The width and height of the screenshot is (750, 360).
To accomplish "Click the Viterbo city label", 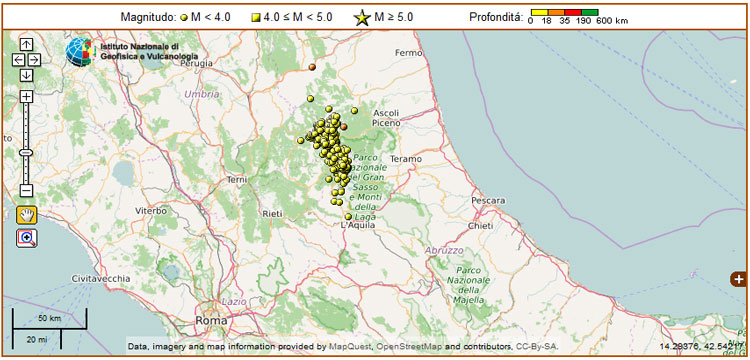I will (x=151, y=210).
